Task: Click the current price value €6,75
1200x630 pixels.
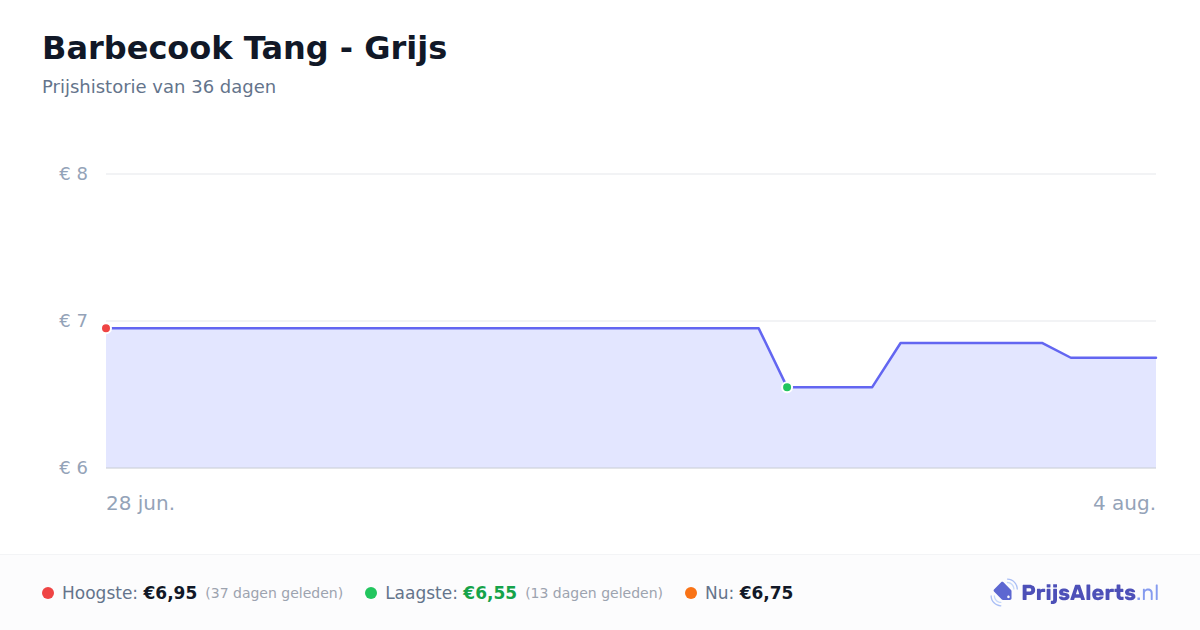Action: point(766,593)
